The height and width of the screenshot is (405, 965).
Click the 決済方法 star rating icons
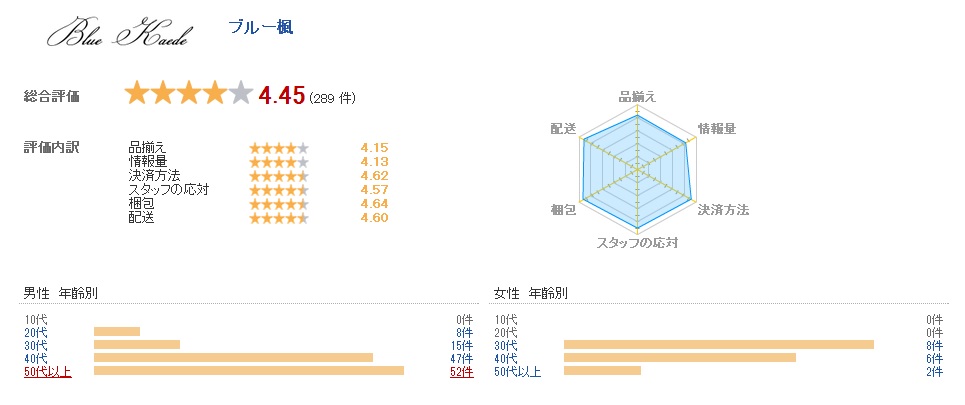point(278,176)
